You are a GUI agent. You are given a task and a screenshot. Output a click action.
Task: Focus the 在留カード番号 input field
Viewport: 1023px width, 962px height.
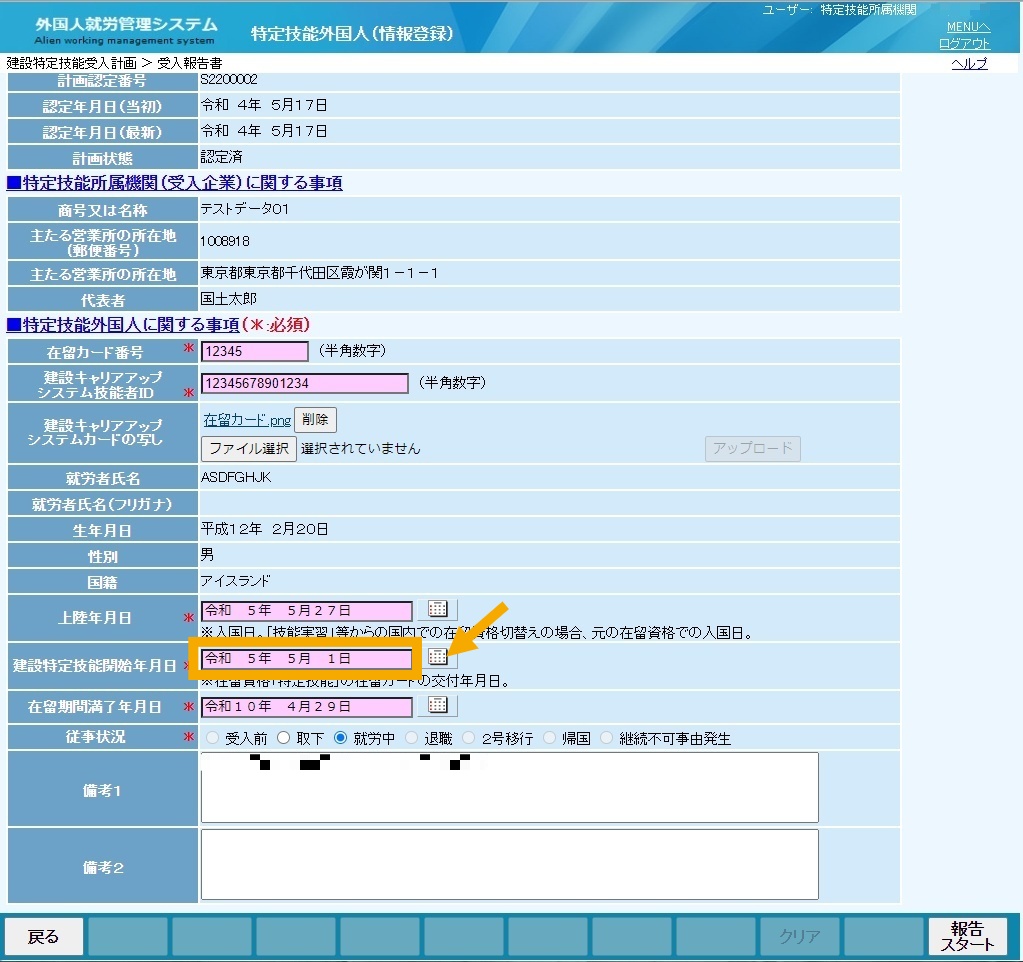254,352
